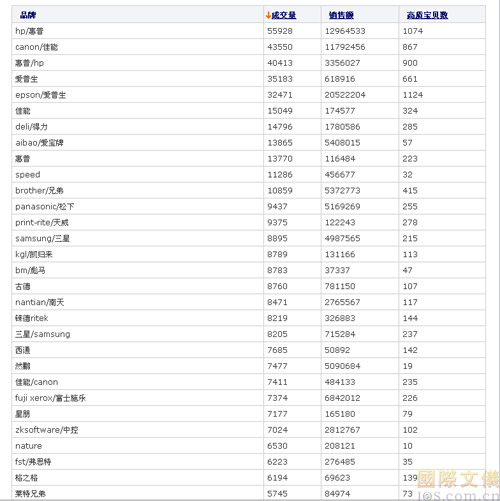
Task: Click the 84974 sales value
Action: point(337,494)
